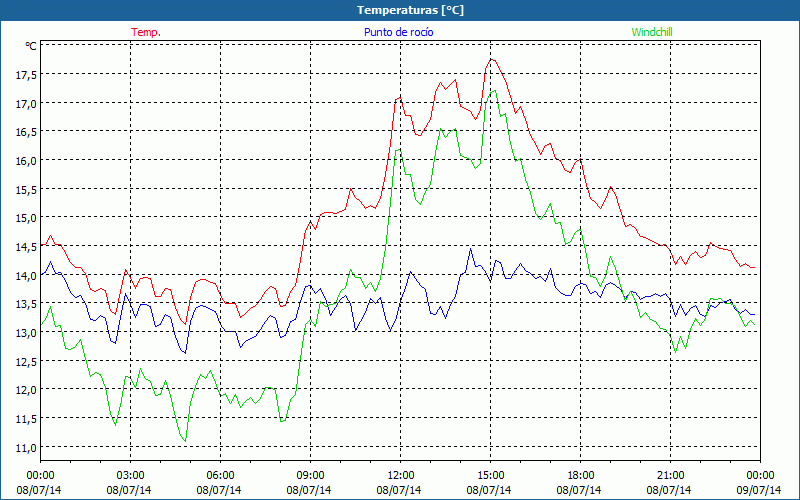Click the Temp. legend label

[146, 32]
